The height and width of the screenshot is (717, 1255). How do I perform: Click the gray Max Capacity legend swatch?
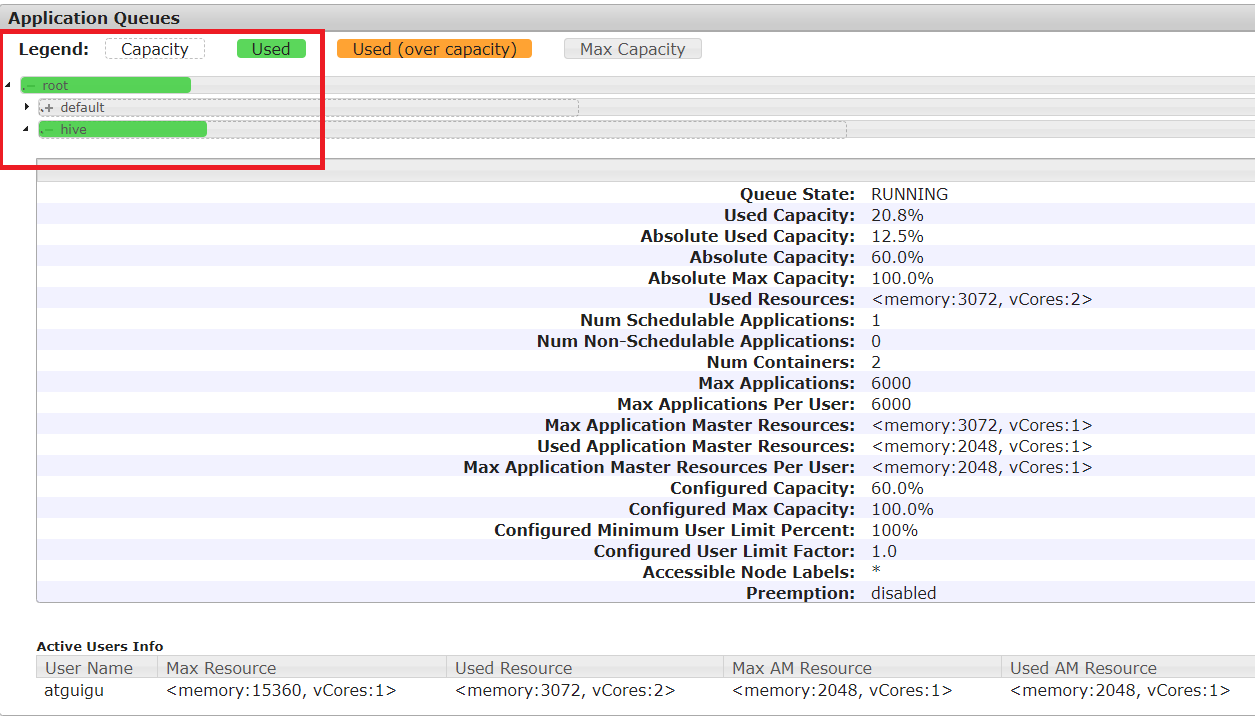[633, 49]
